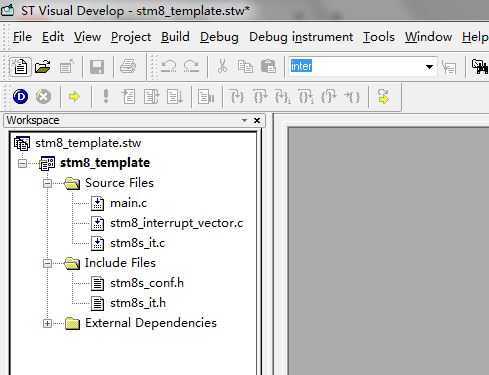Click the yellow arrow Run icon

pos(74,97)
